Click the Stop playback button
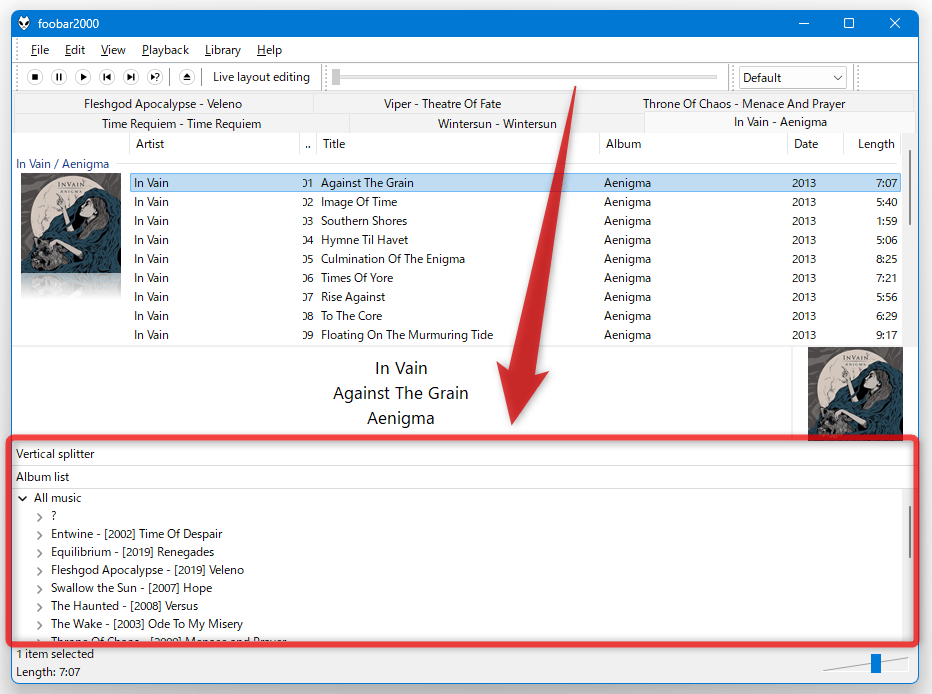 coord(35,77)
